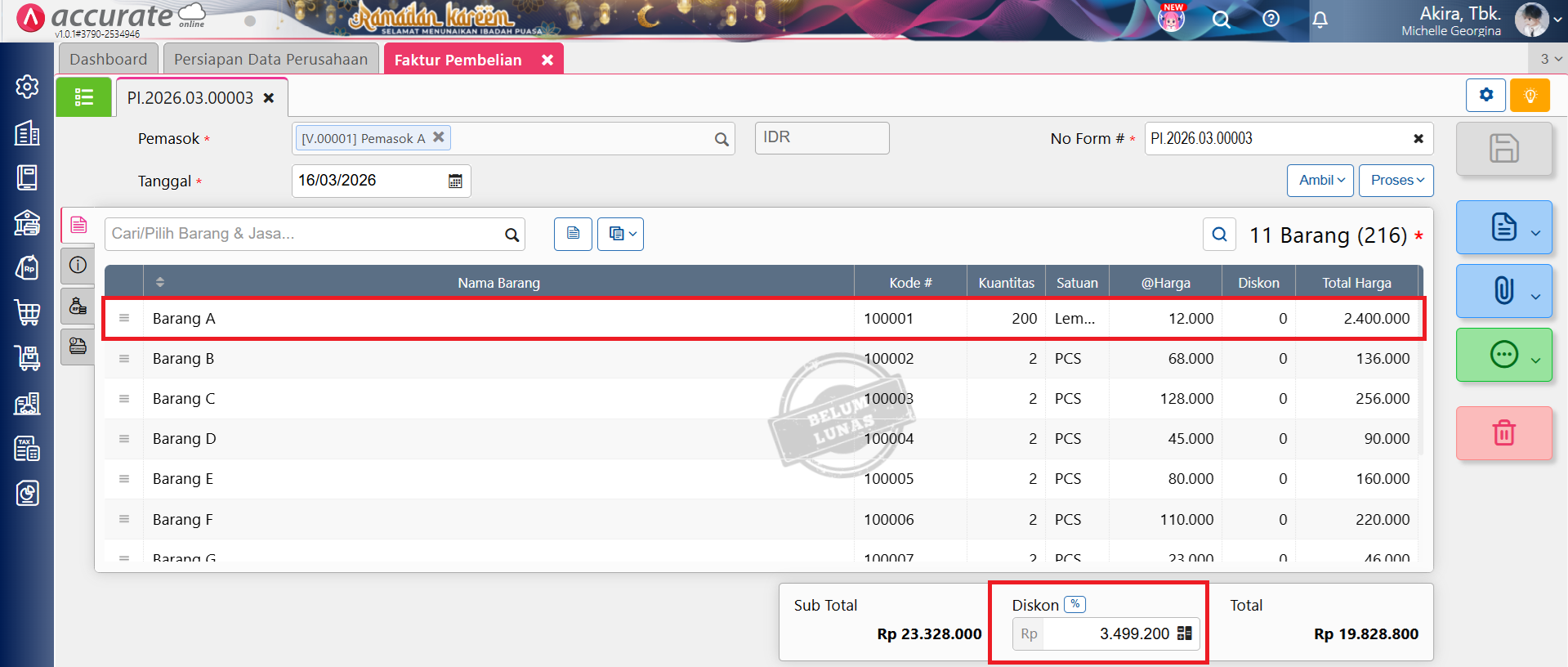Toggle sort order in table header
Screen dimensions: 1568x667
[160, 283]
